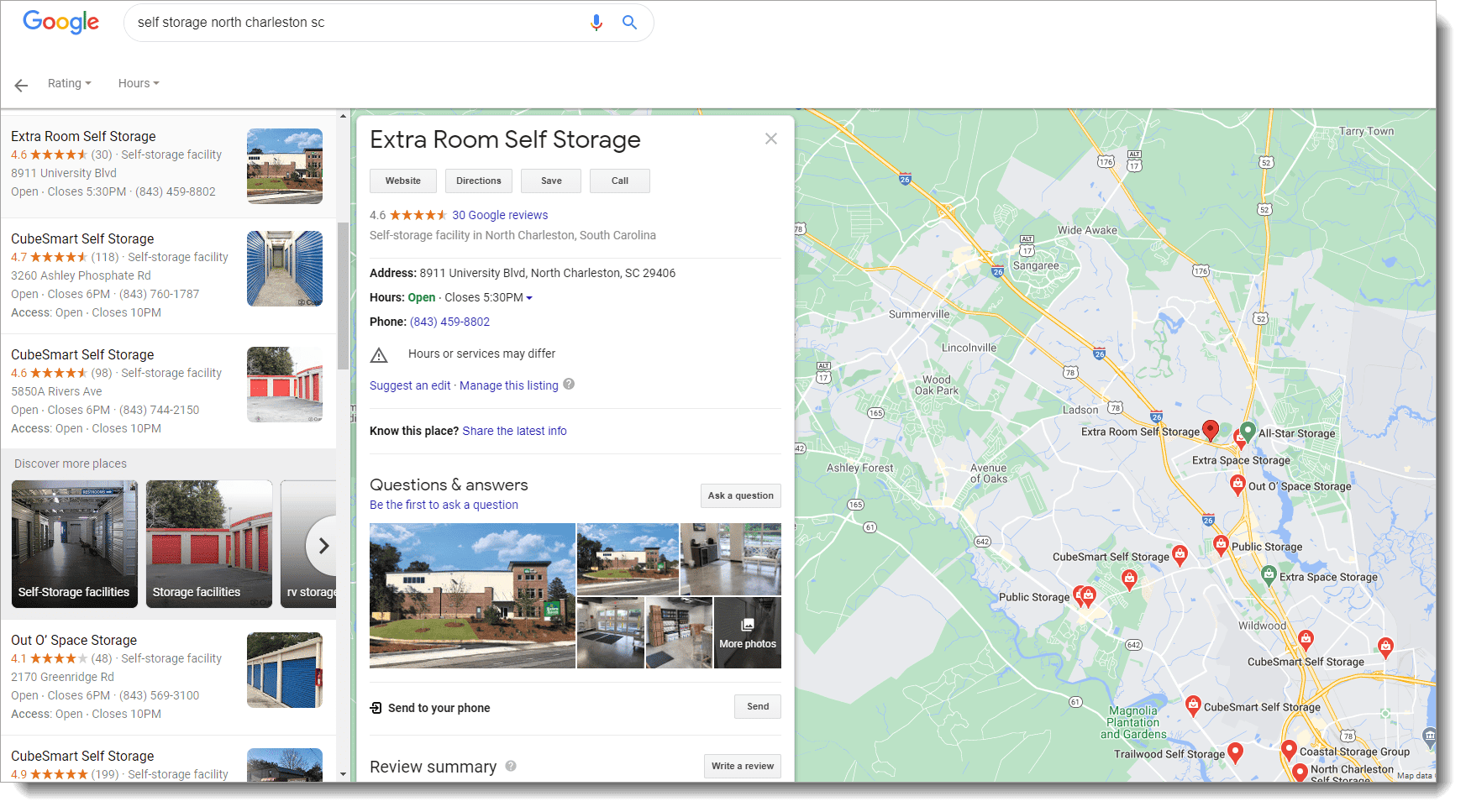Click the next arrow in Discover more places
This screenshot has width=1466, height=812.
[323, 546]
